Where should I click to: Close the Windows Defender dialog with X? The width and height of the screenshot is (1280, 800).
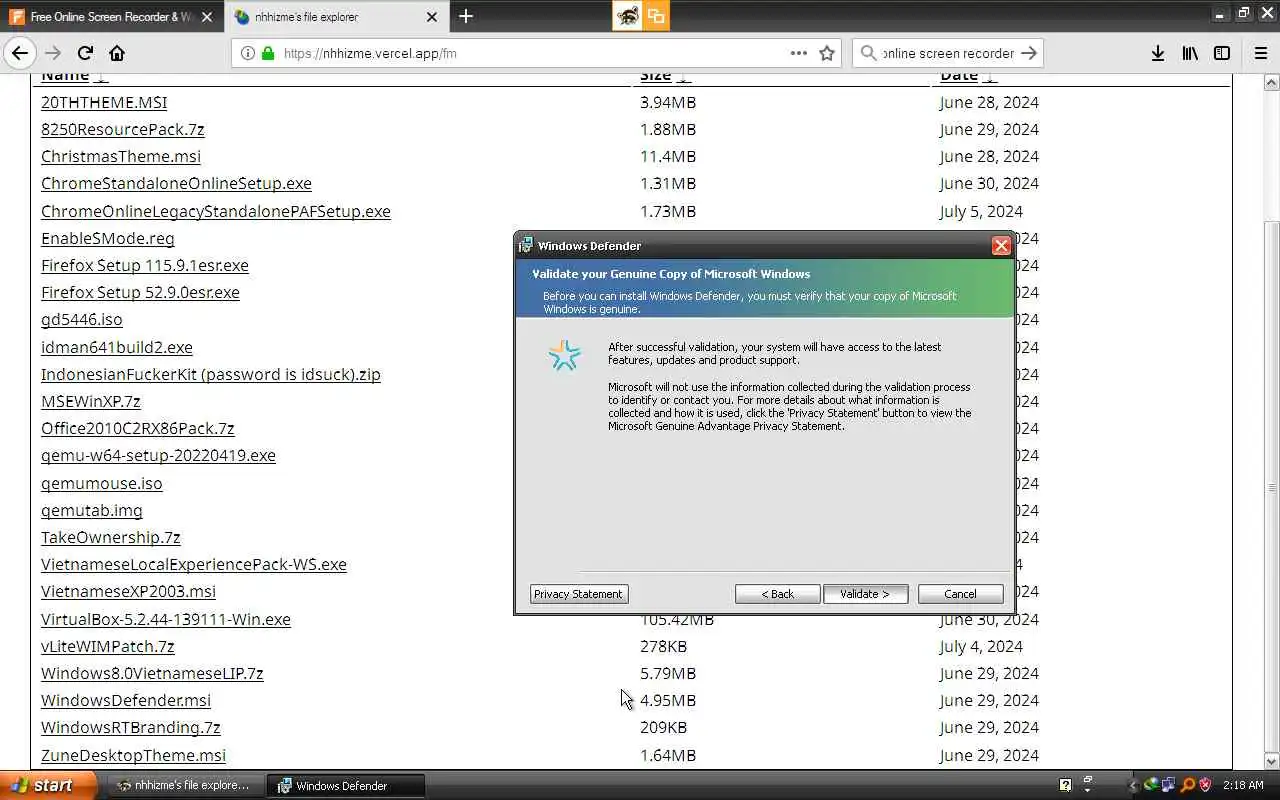1001,245
